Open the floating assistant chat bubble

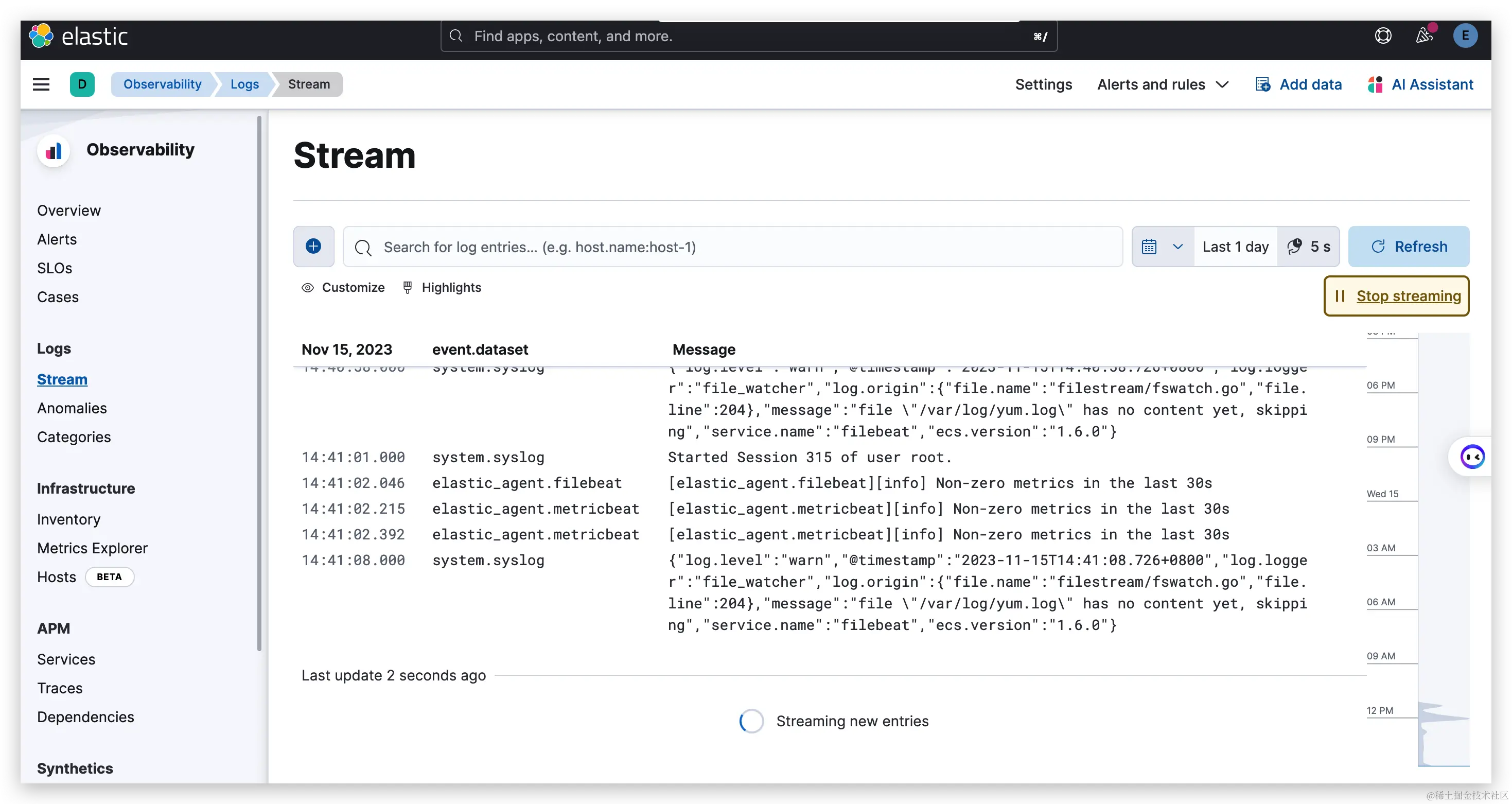pyautogui.click(x=1472, y=457)
